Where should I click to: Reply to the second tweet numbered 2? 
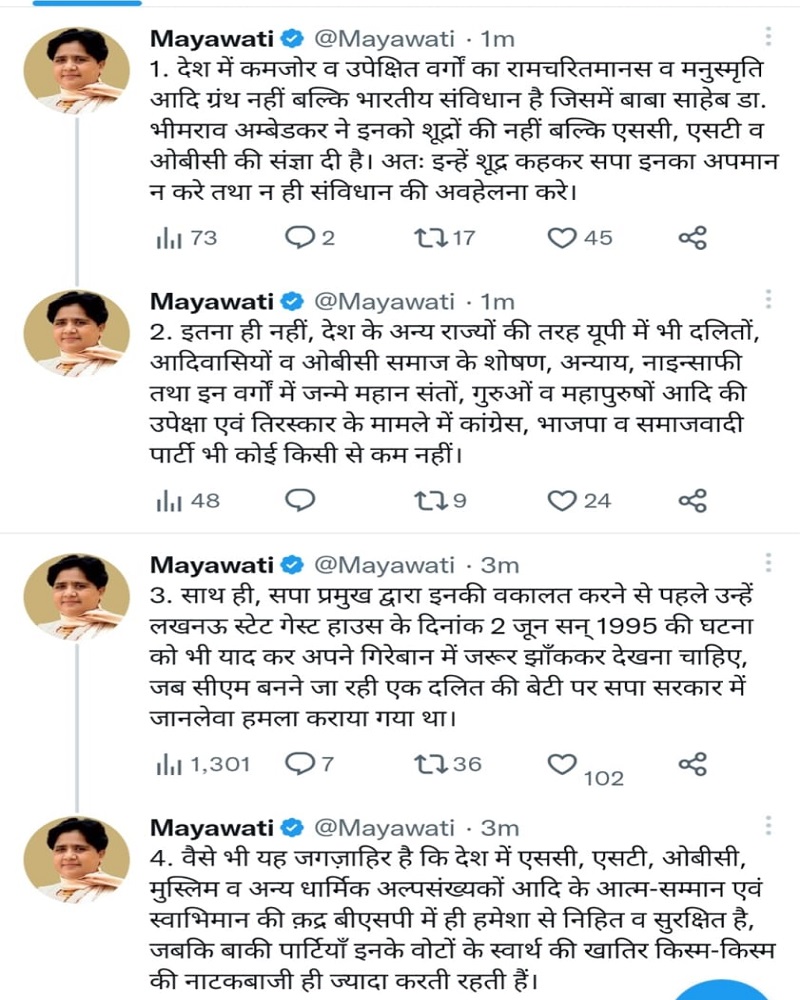click(300, 500)
